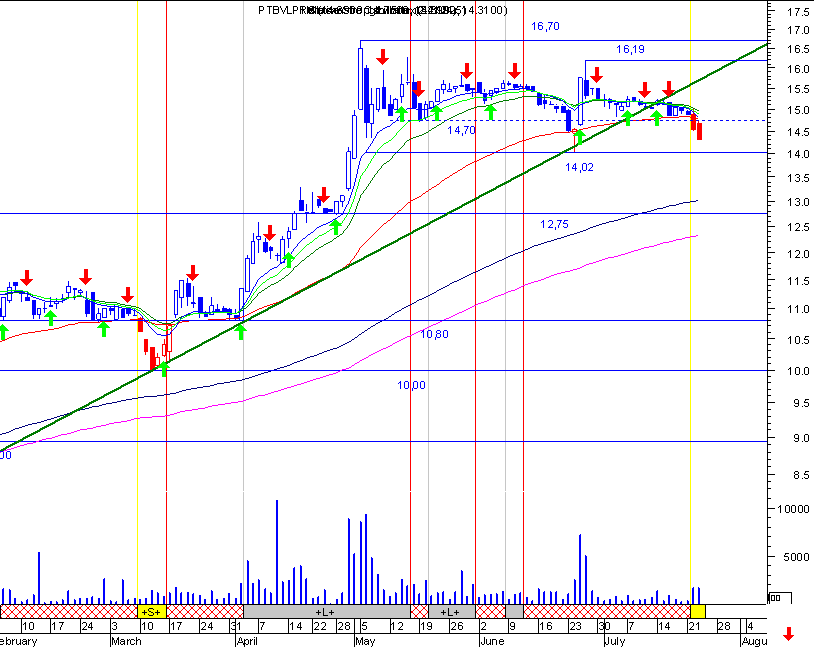Click the June month label

[492, 641]
